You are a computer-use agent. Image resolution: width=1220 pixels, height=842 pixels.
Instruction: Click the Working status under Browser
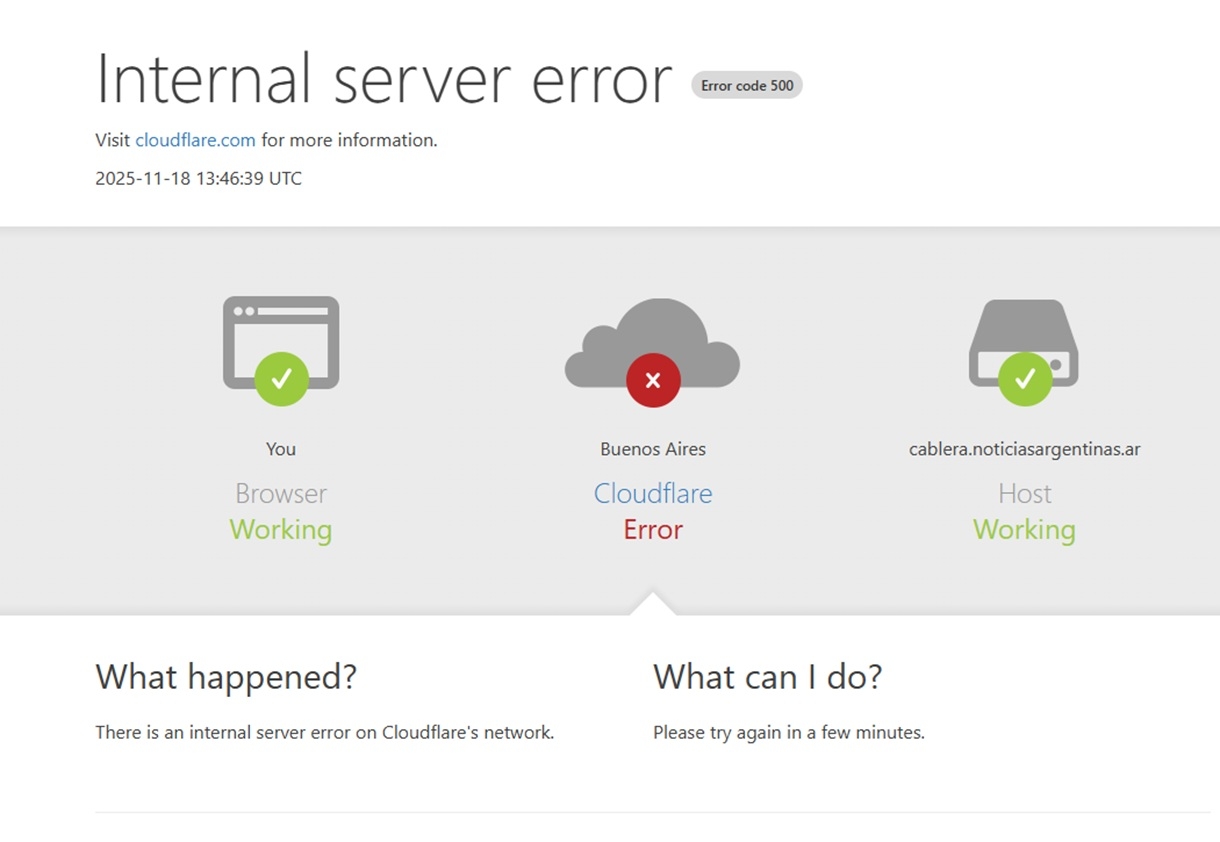tap(281, 530)
